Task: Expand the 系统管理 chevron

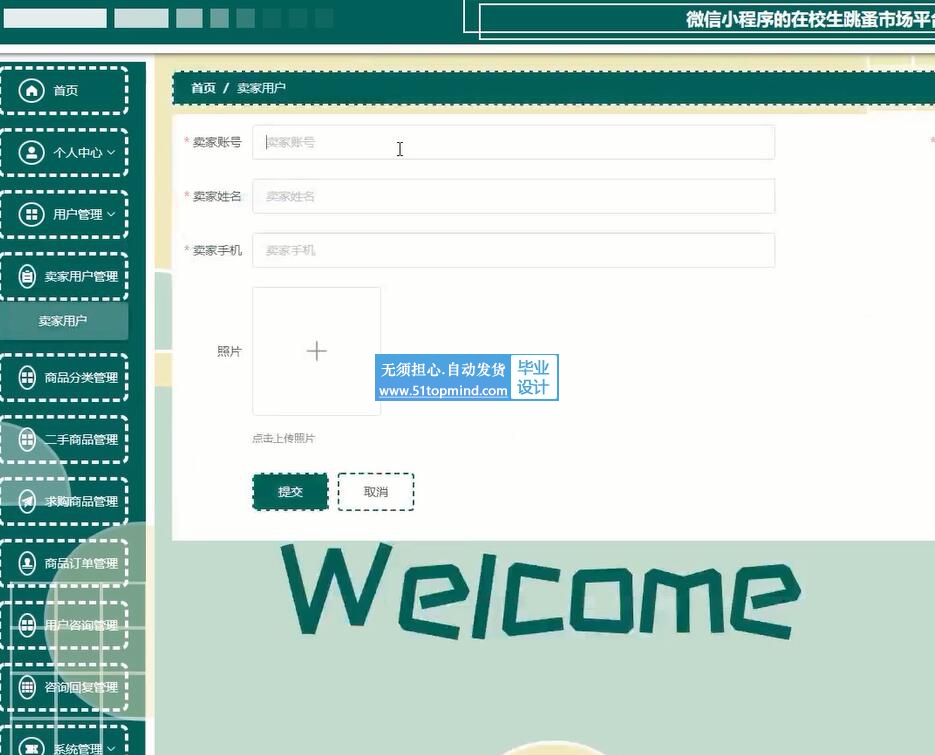Action: [112, 748]
